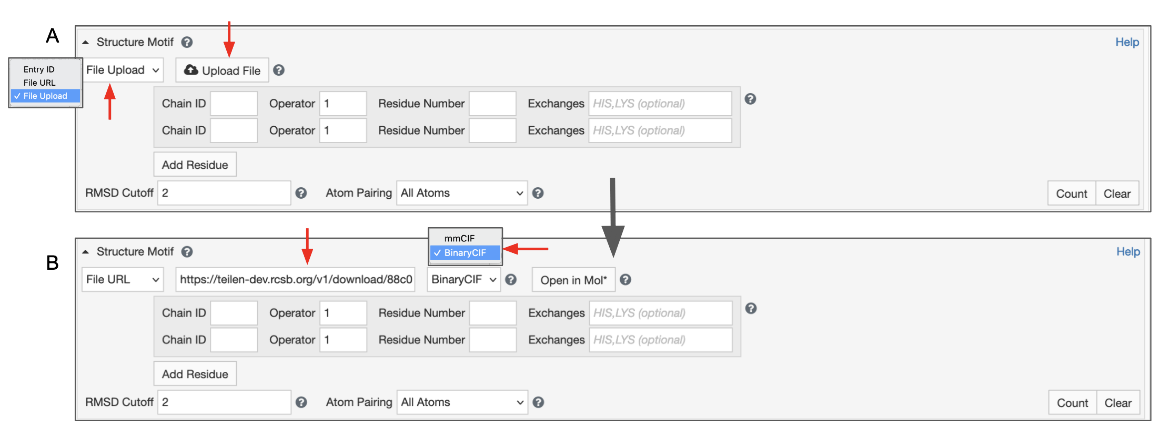The image size is (1170, 448).
Task: Click help icon beside BinaryCIF format dropdown
Action: (x=511, y=280)
